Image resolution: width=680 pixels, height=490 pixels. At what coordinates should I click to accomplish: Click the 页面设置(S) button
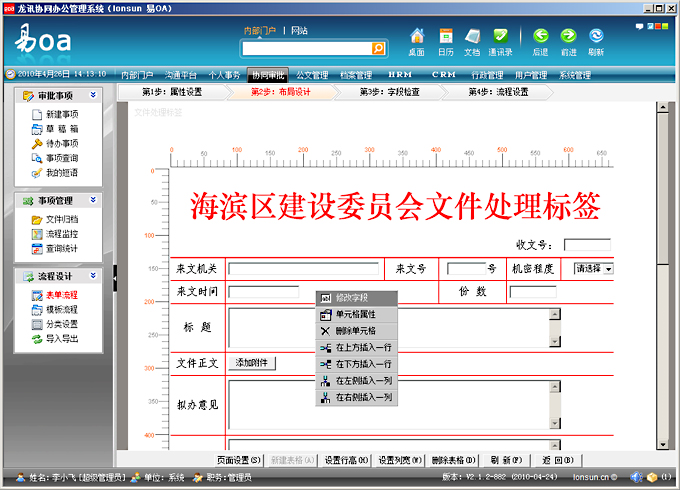click(x=239, y=461)
